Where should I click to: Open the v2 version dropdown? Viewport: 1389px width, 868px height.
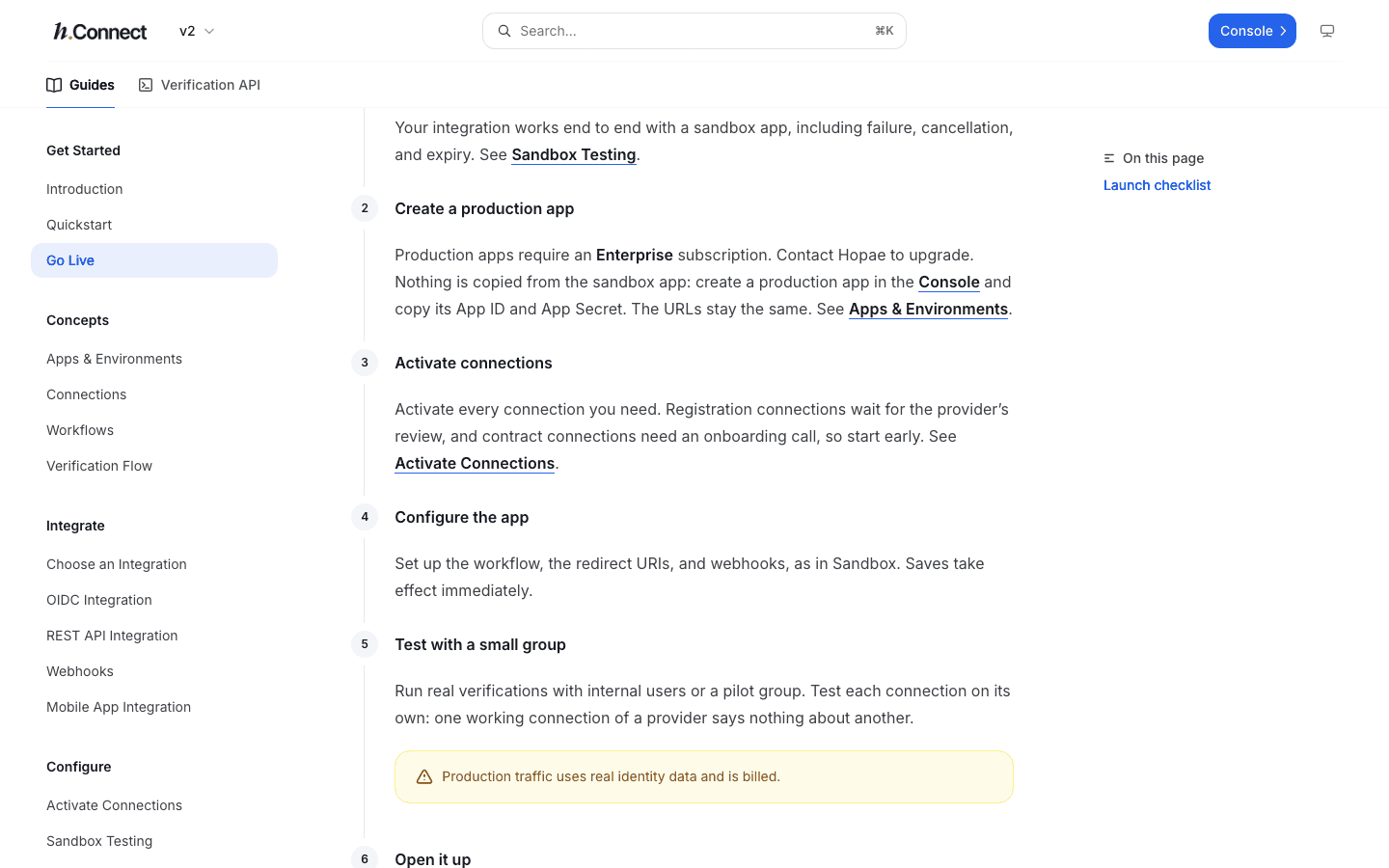[197, 31]
